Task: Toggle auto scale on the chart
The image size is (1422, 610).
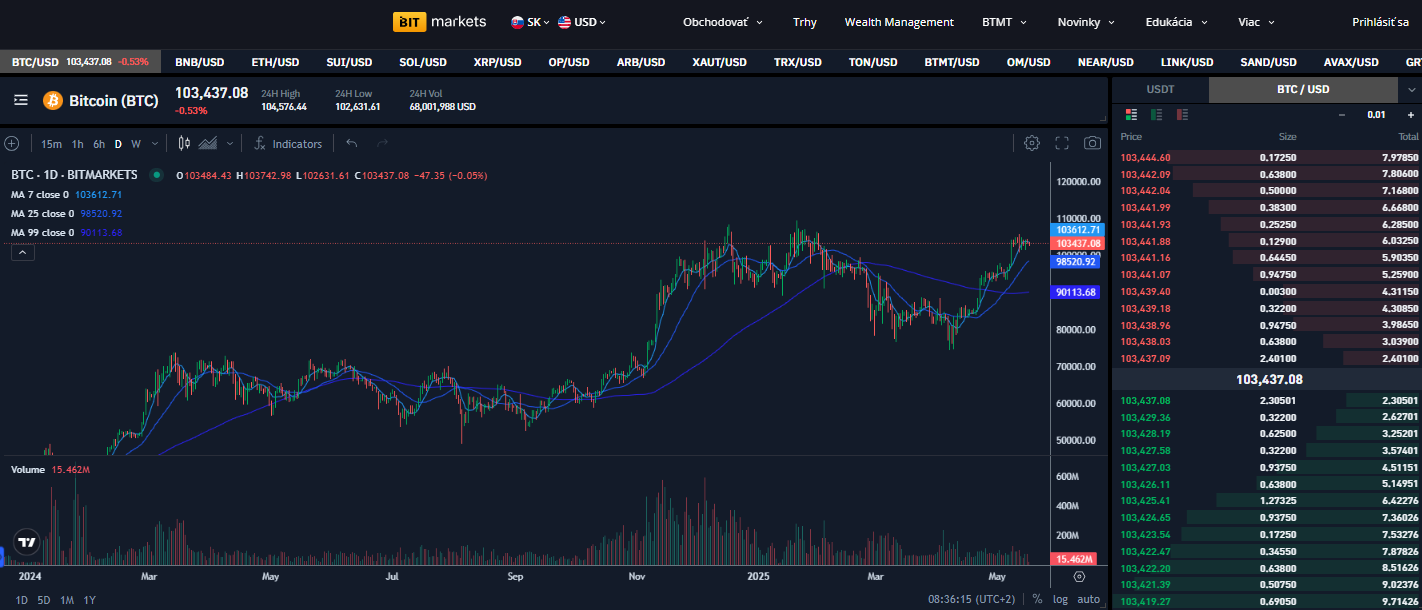Action: (1089, 599)
